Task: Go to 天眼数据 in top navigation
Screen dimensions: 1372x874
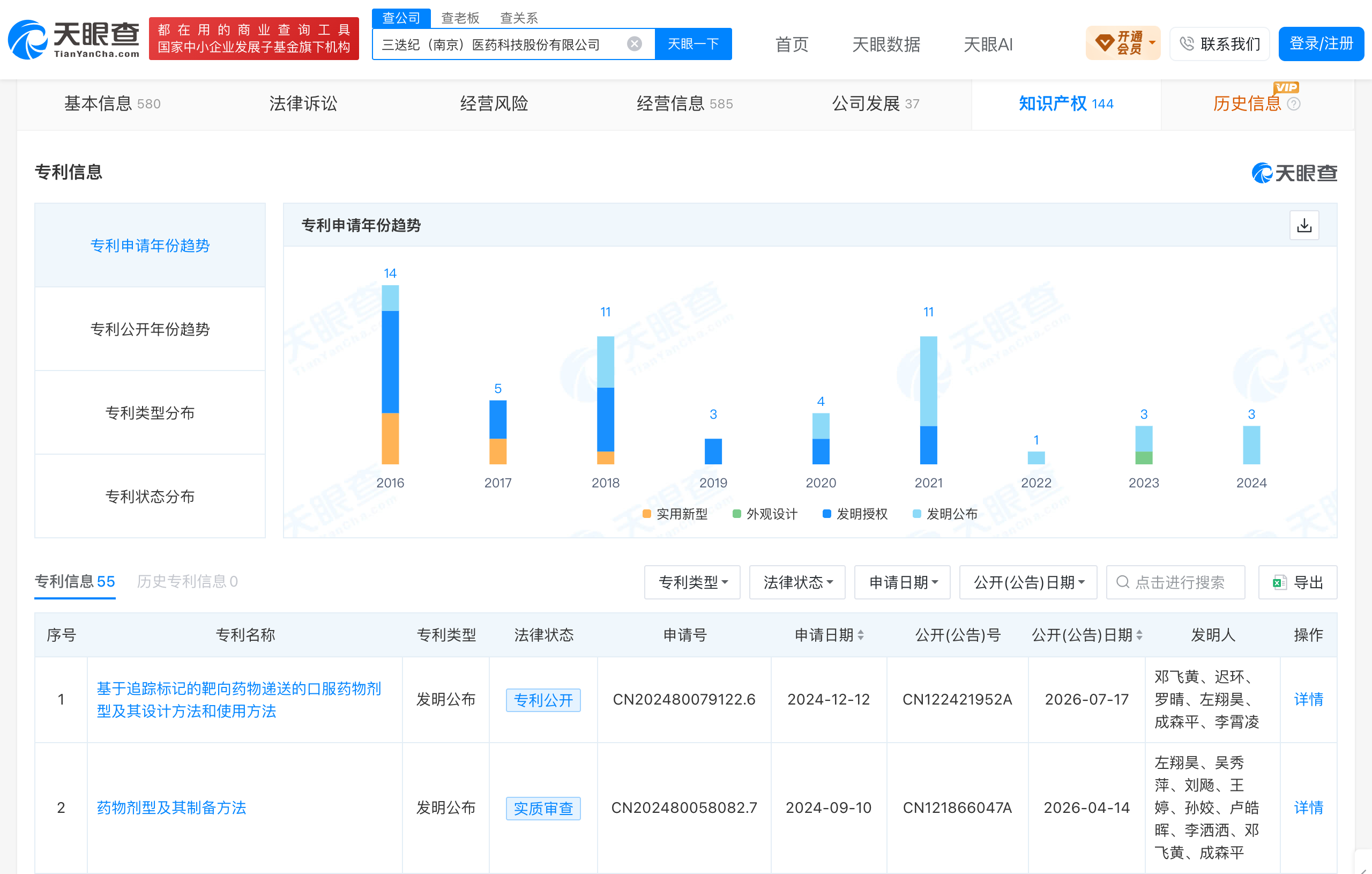Action: tap(886, 44)
